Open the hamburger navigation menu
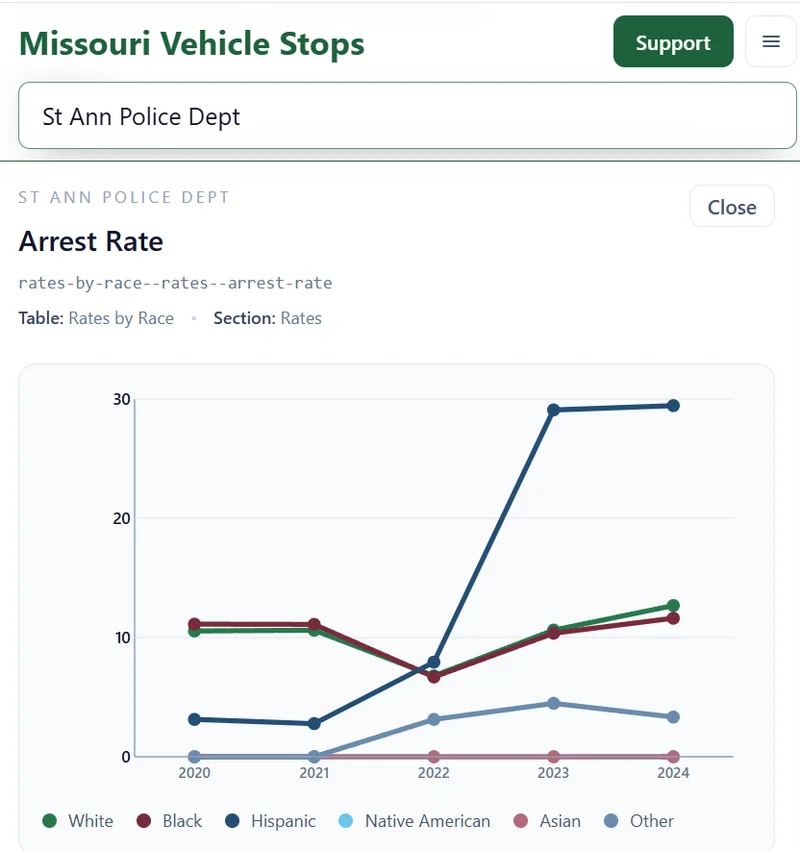Image resolution: width=800 pixels, height=851 pixels. pyautogui.click(x=771, y=42)
